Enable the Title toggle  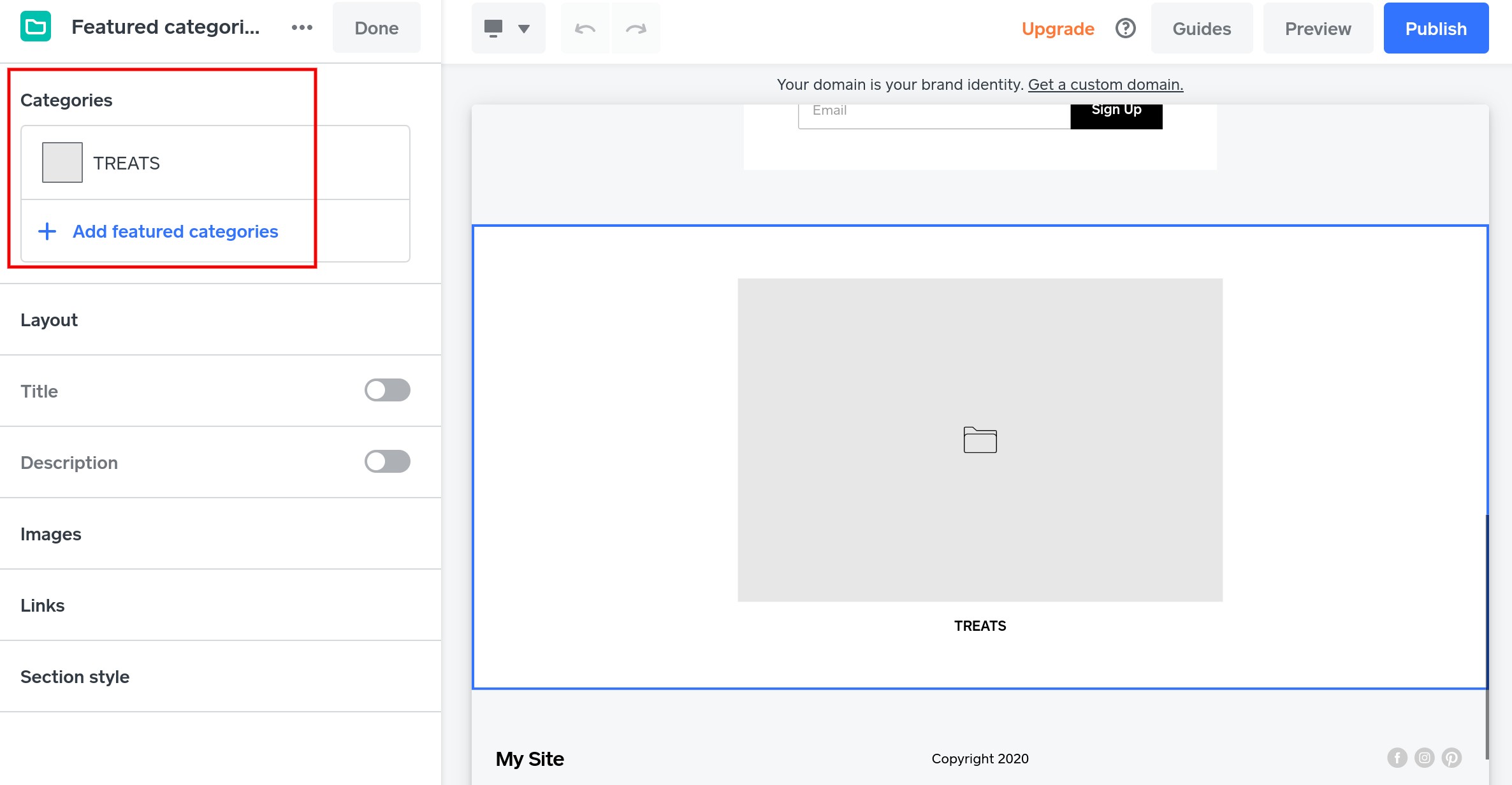point(387,391)
